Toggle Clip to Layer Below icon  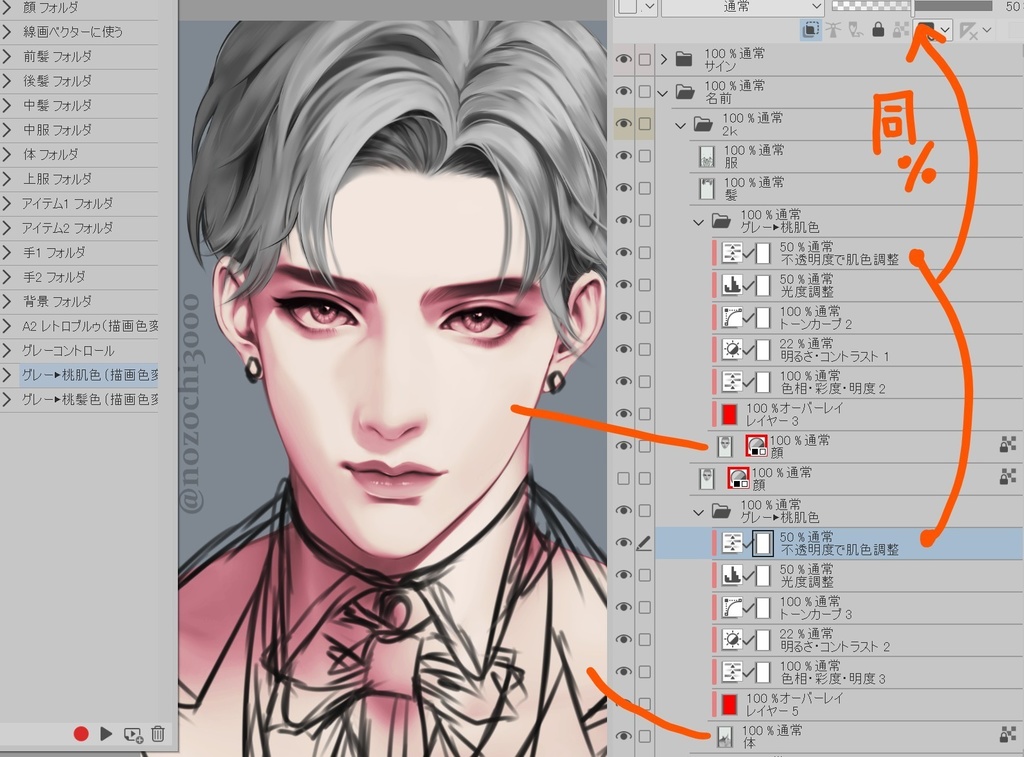[810, 29]
